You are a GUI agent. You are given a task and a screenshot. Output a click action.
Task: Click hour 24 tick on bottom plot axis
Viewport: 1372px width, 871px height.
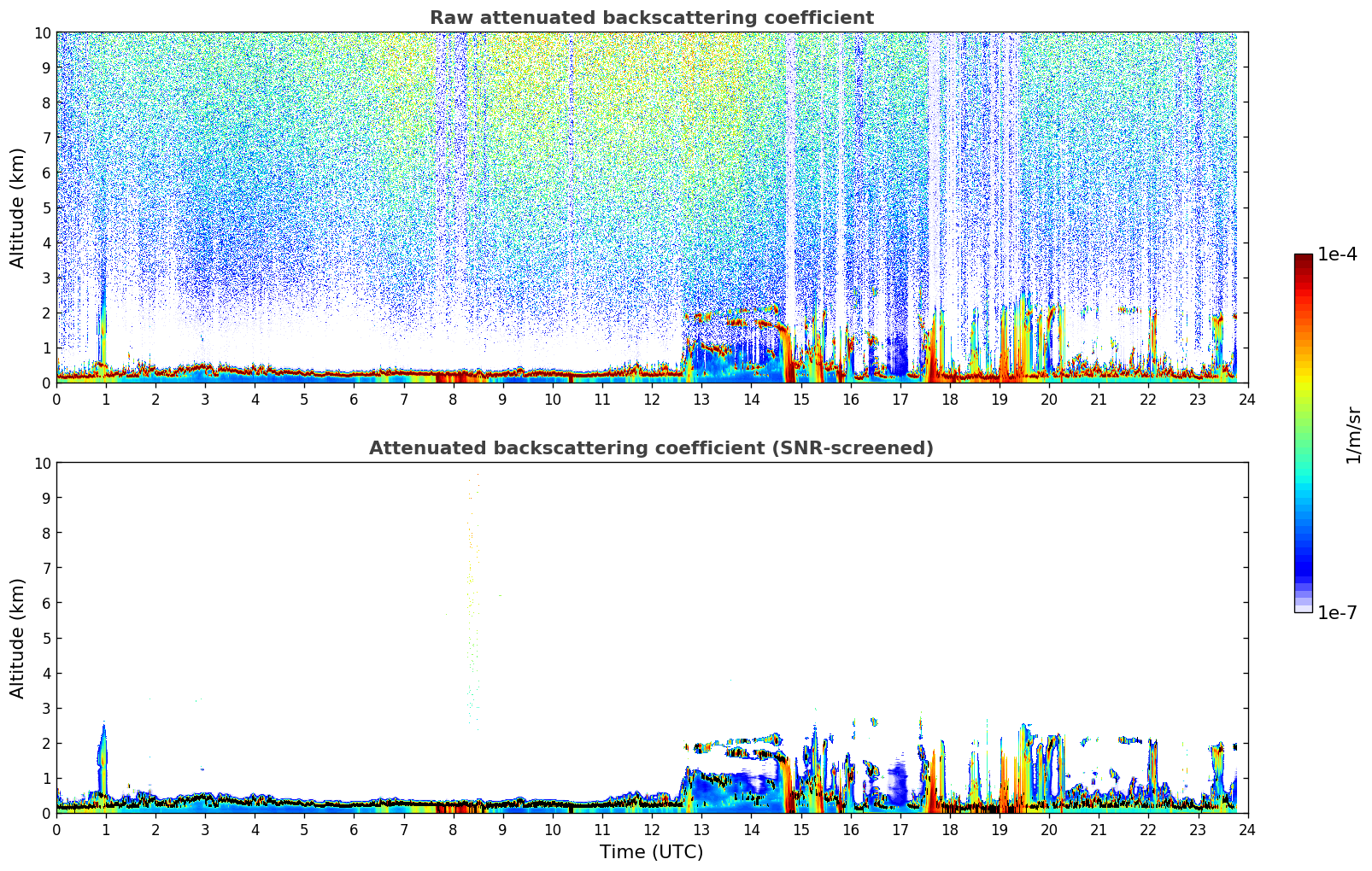[x=1247, y=830]
